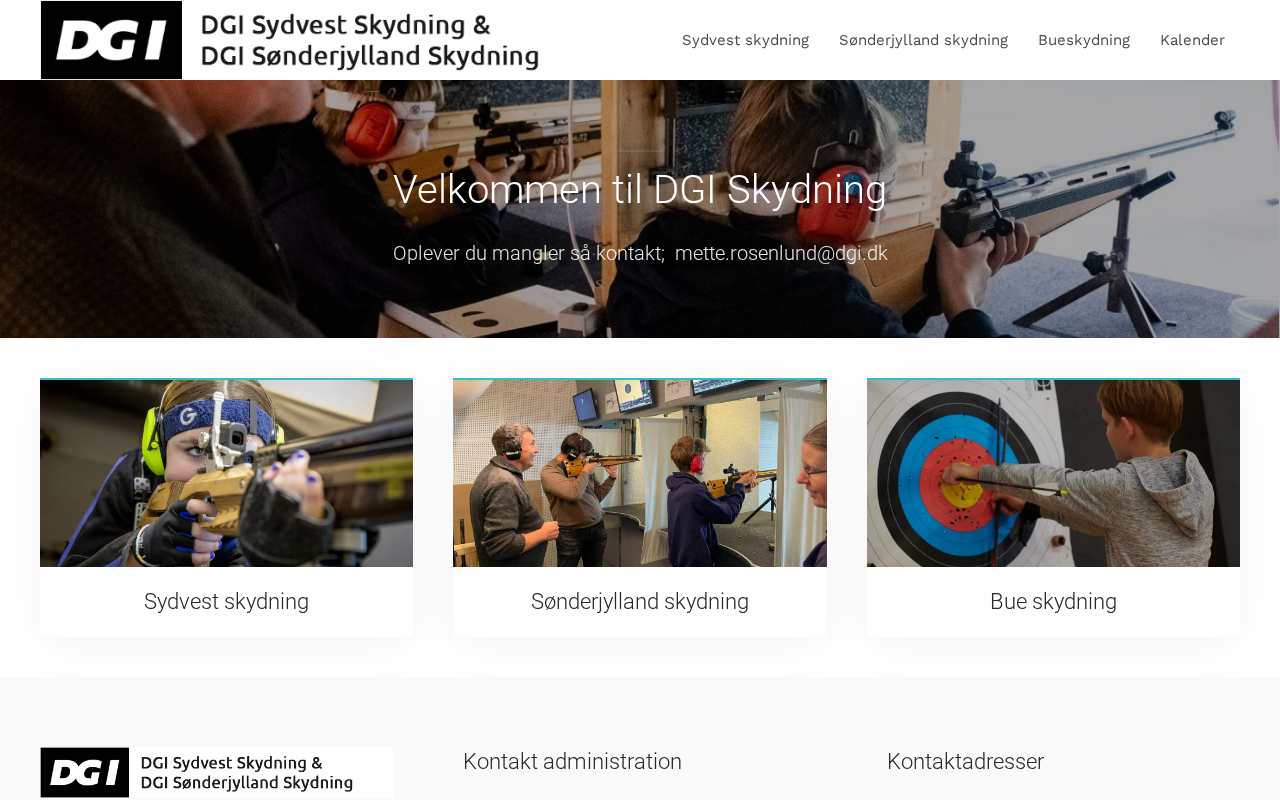Select the Bue skydning target image

[x=1053, y=473]
